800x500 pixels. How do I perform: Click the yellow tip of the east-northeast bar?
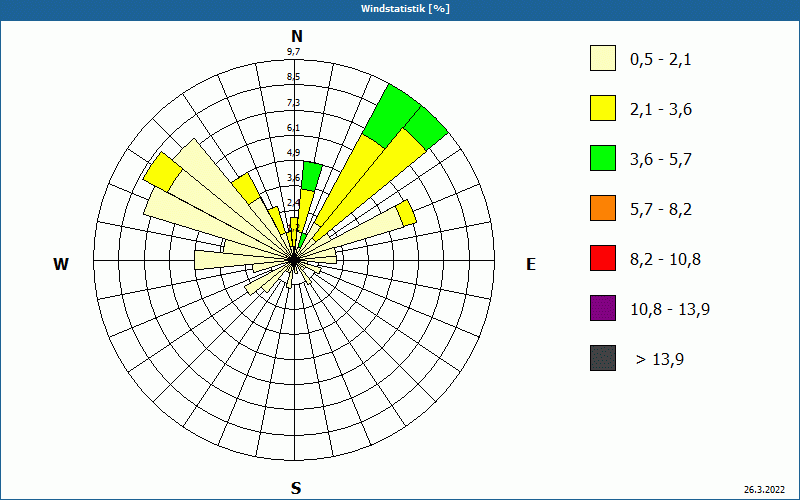[406, 213]
